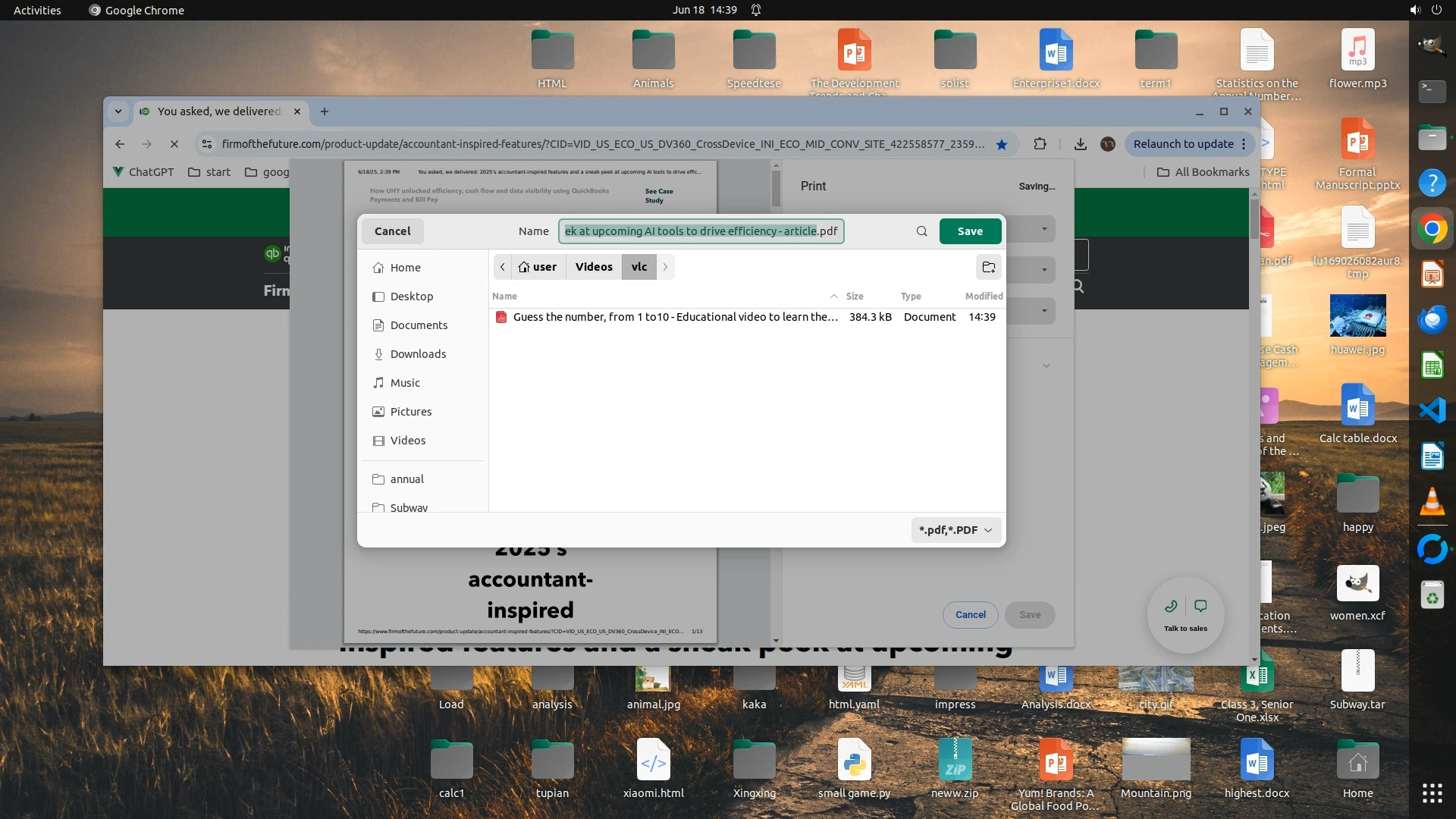Select Documents in the sidebar places
1456x819 pixels.
[x=419, y=325]
